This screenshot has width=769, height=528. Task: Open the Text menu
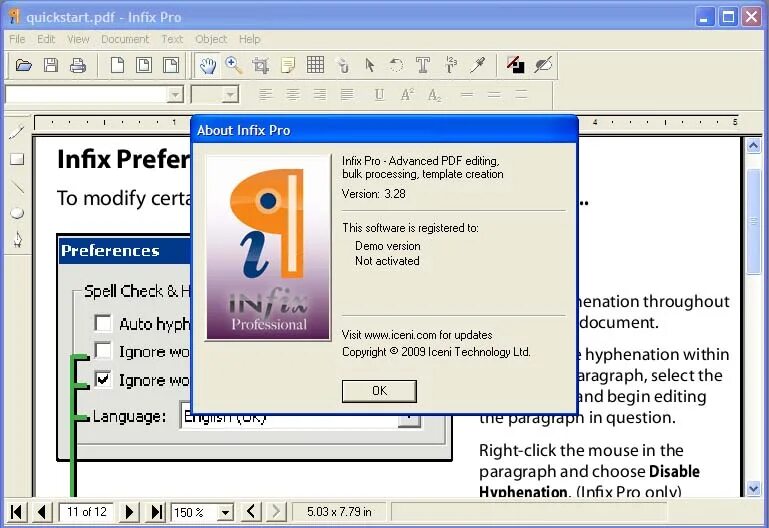[172, 39]
